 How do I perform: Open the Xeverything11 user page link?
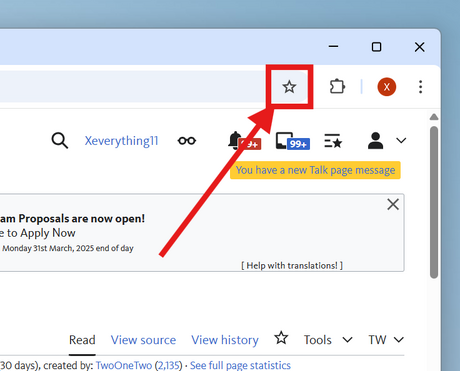pyautogui.click(x=121, y=141)
